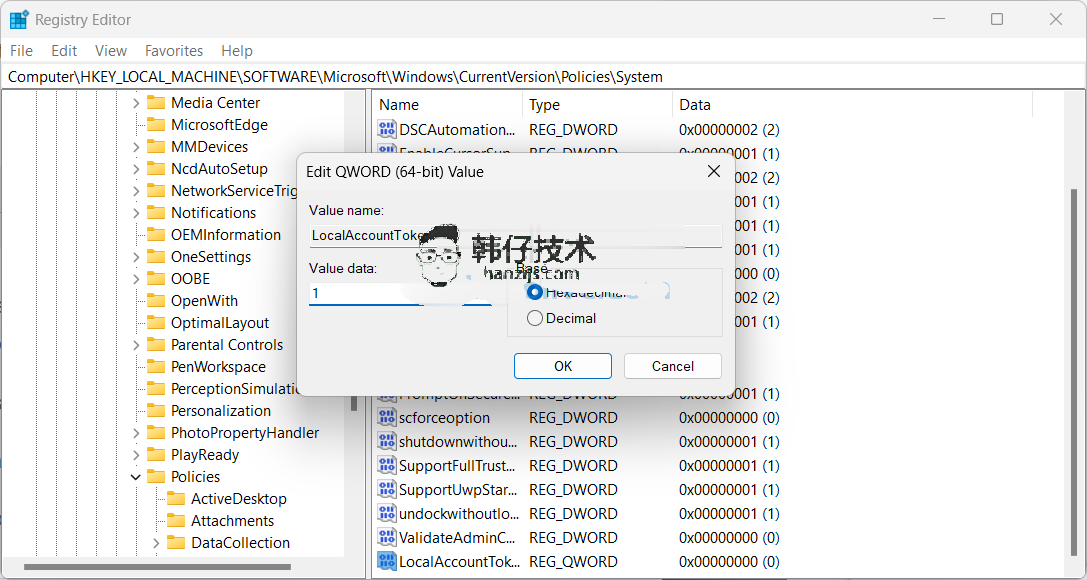
Task: Click the SupportFullTrust... value icon
Action: [386, 466]
